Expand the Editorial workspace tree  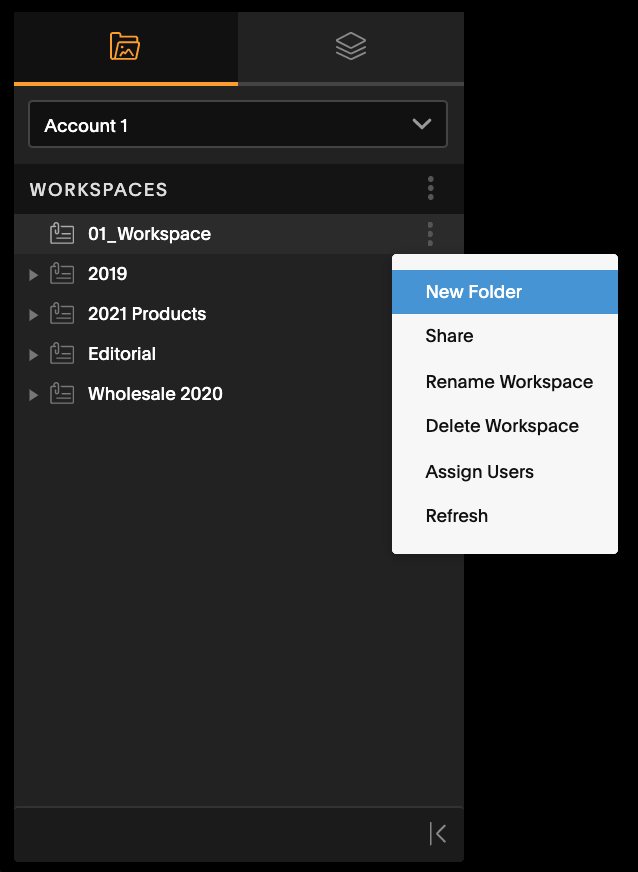[33, 355]
